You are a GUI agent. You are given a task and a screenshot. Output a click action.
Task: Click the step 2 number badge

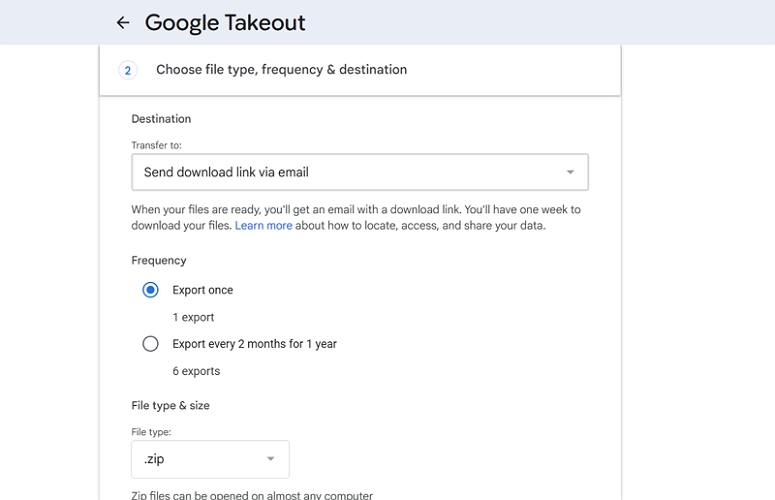[x=128, y=70]
